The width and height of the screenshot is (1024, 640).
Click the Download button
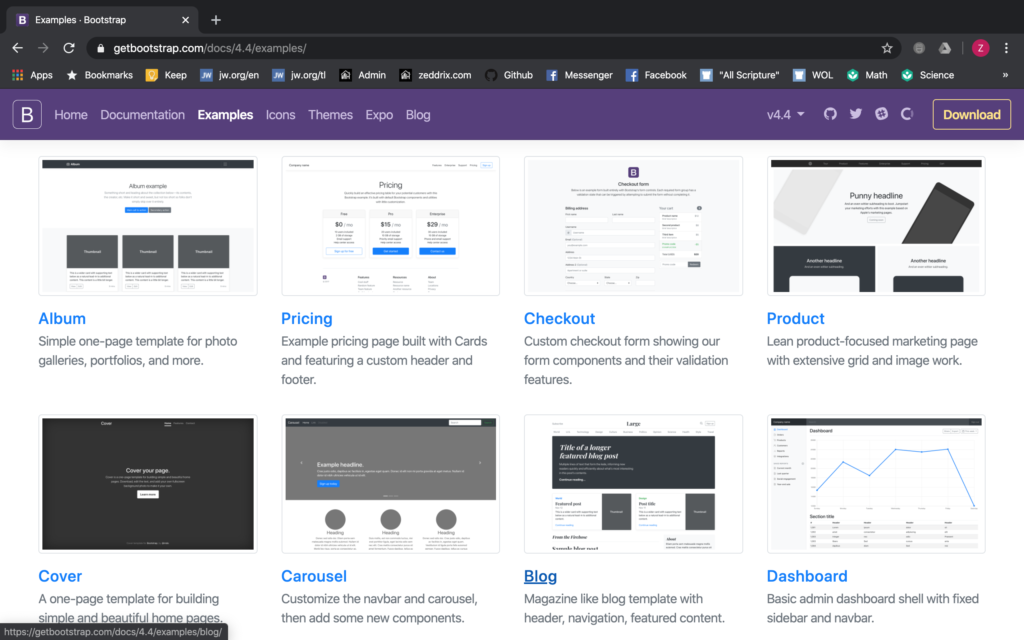tap(971, 114)
